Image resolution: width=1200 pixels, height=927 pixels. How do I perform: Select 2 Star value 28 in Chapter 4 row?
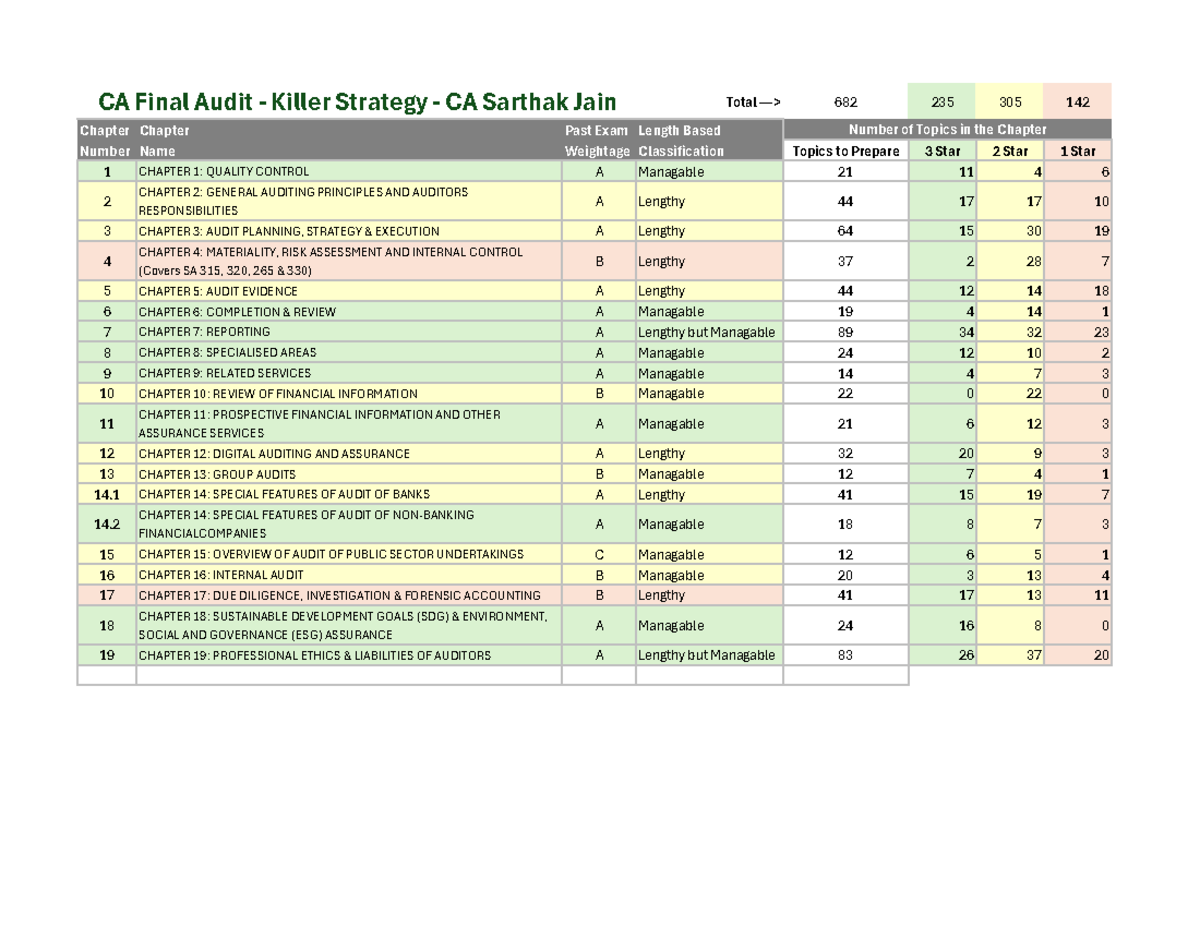pyautogui.click(x=1010, y=261)
